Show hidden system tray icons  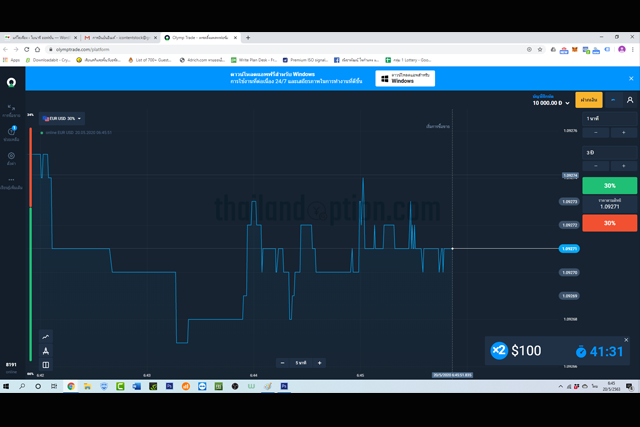click(x=560, y=386)
